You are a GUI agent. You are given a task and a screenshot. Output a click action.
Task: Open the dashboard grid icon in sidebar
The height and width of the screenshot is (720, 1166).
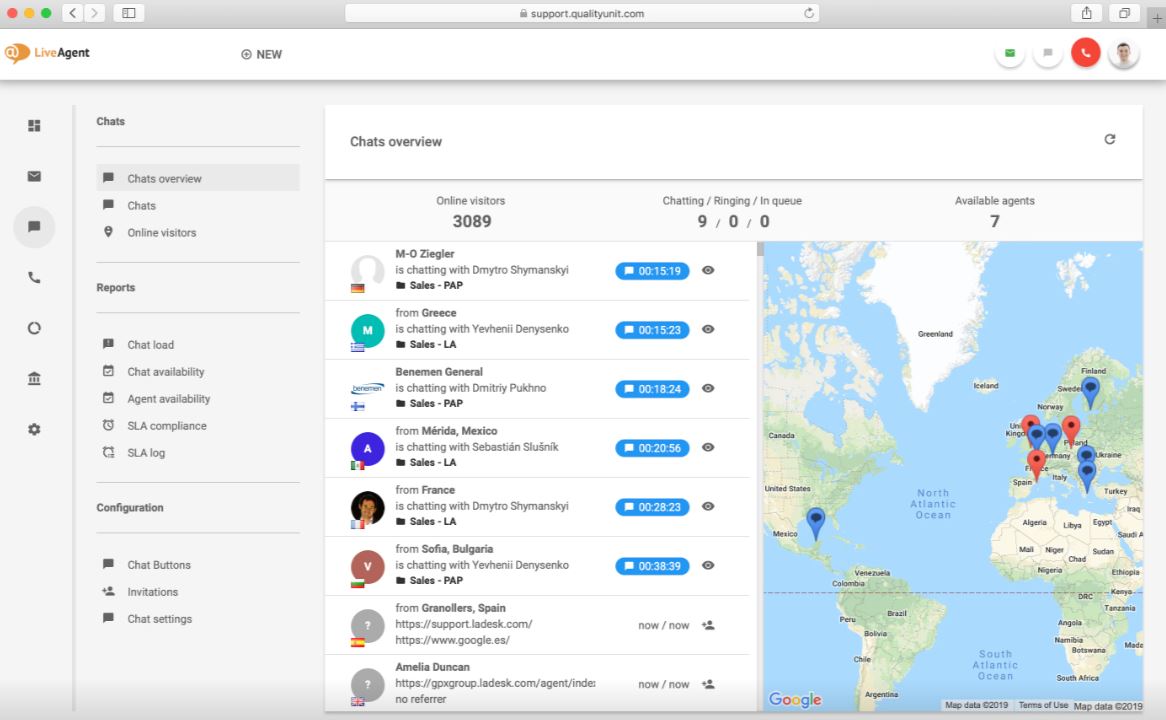[x=34, y=126]
